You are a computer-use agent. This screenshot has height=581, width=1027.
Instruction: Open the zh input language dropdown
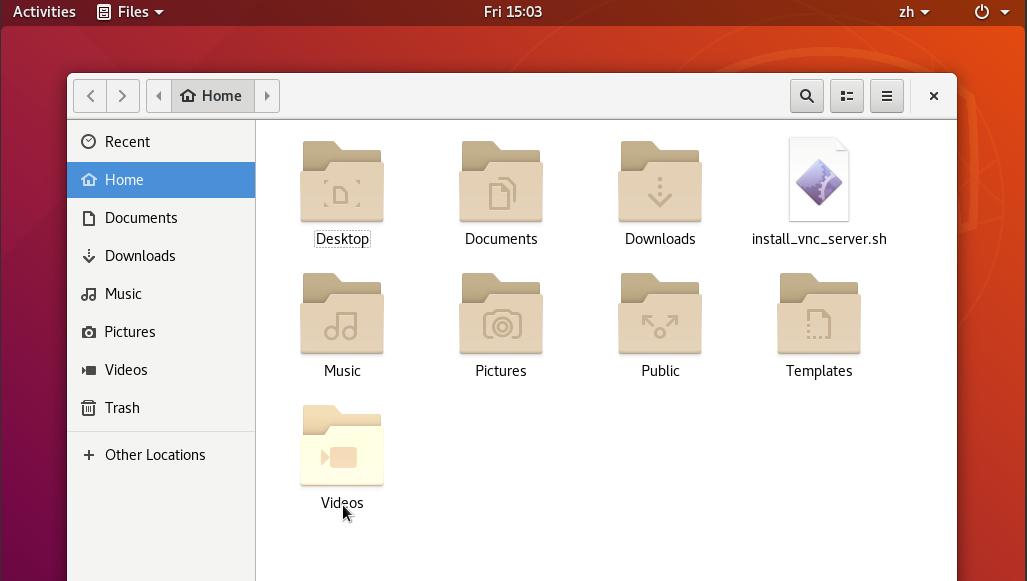[914, 12]
